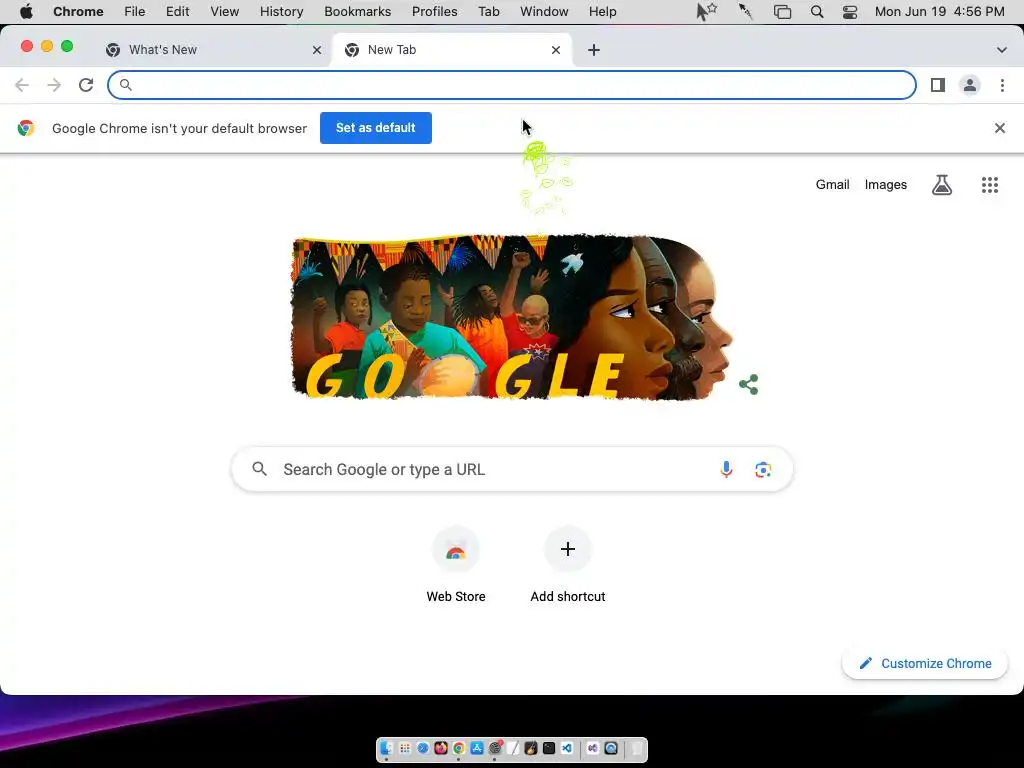Click the Customize Chrome button
The height and width of the screenshot is (768, 1024).
925,664
